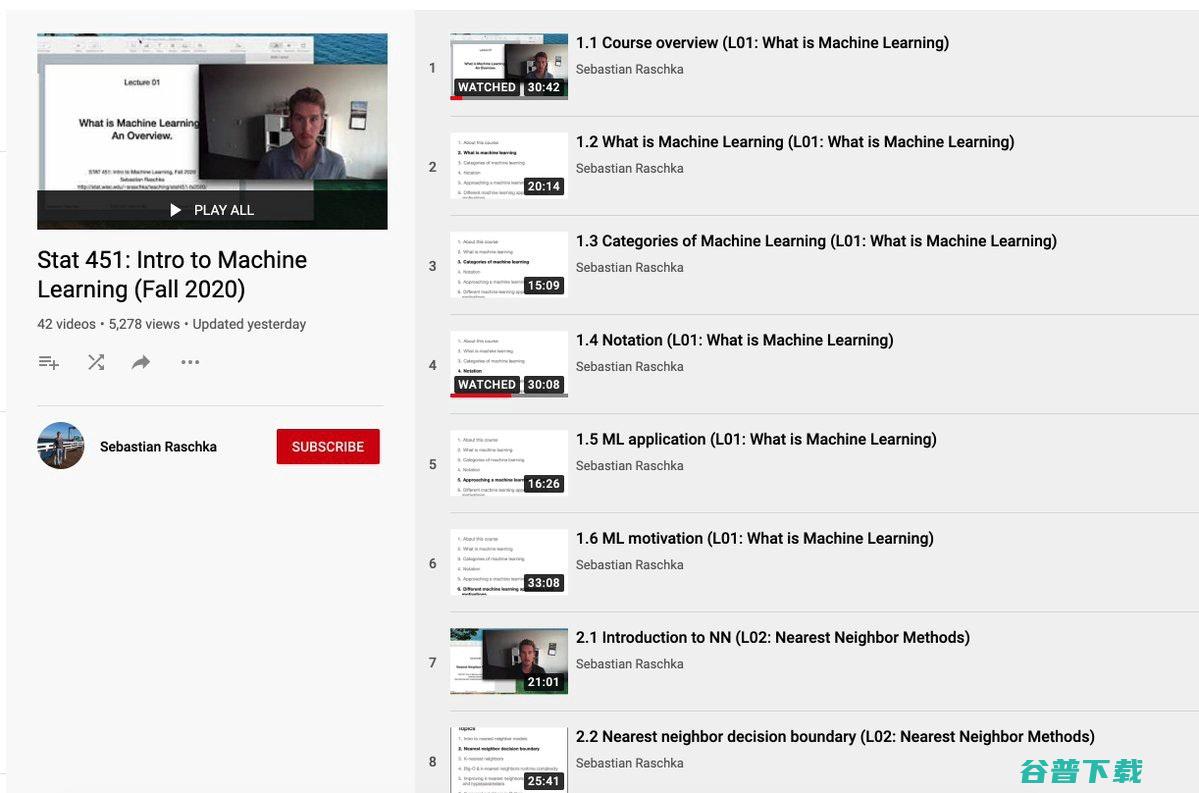Open 2.2 Nearest neighbor decision boundary title
The width and height of the screenshot is (1199, 793).
coord(835,737)
